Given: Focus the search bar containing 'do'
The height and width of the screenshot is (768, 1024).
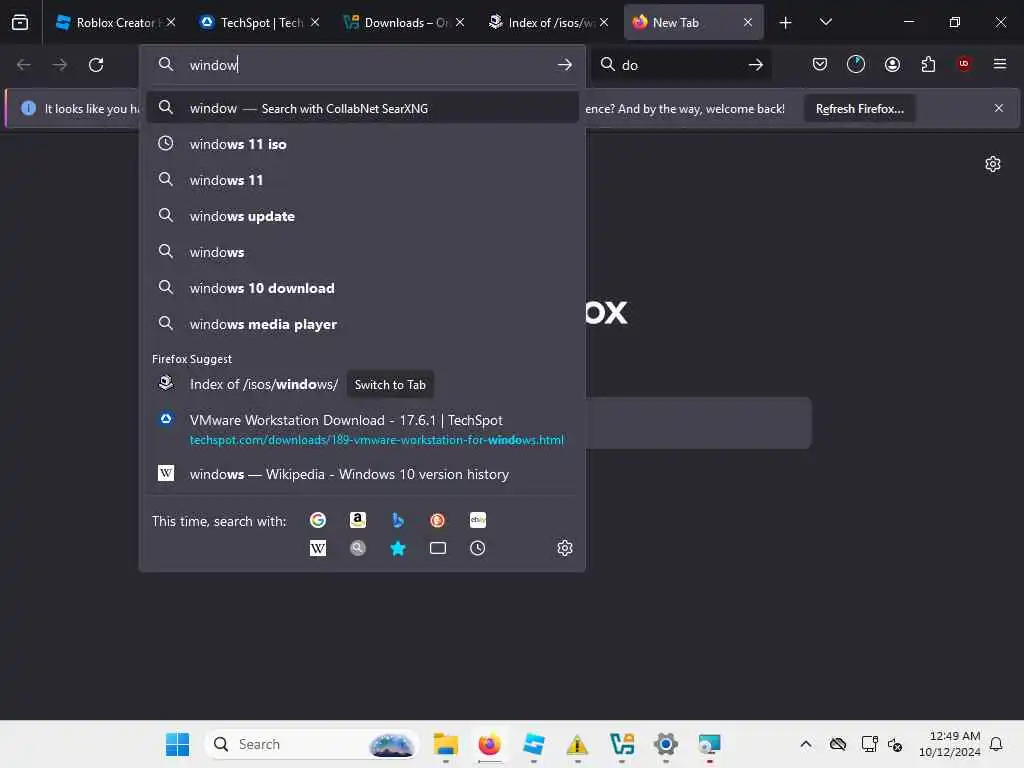Looking at the screenshot, I should (x=680, y=65).
